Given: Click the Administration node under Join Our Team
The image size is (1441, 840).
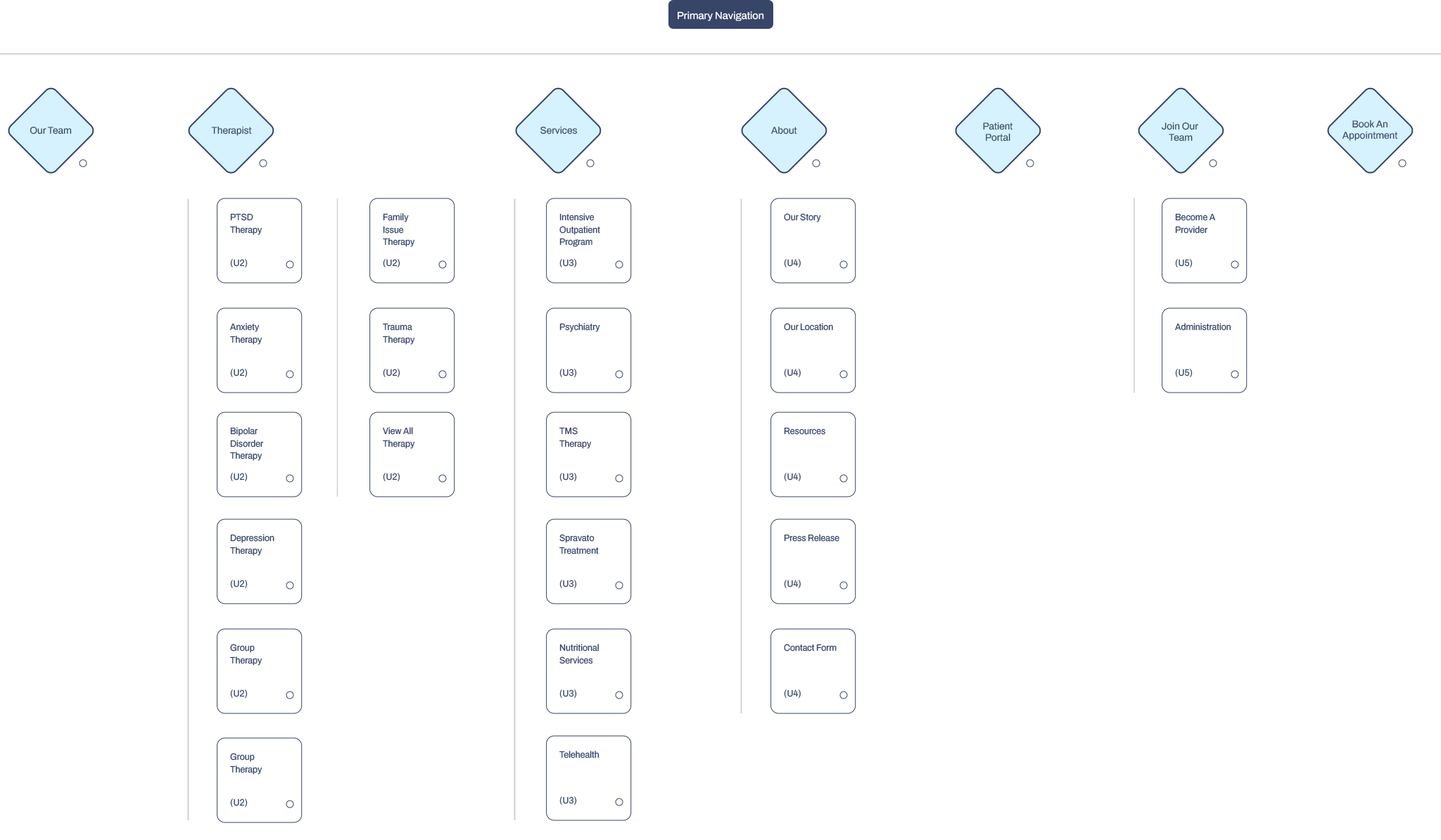Looking at the screenshot, I should (1204, 349).
